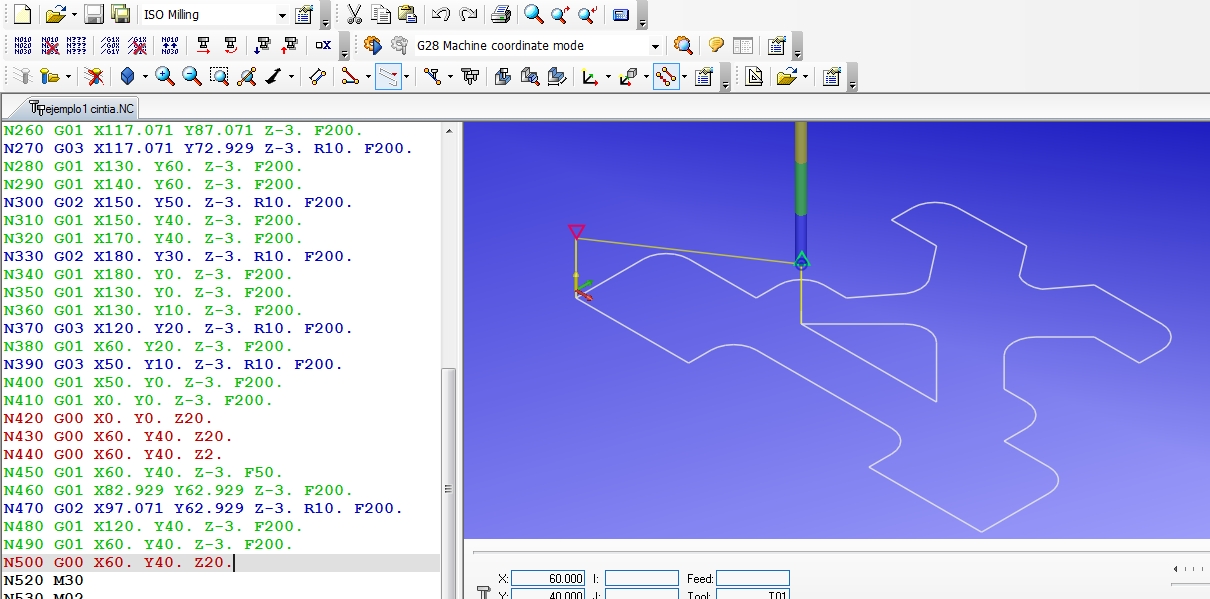This screenshot has width=1210, height=599.
Task: Open the G28 Machine coordinate mode dropdown
Action: tap(655, 46)
